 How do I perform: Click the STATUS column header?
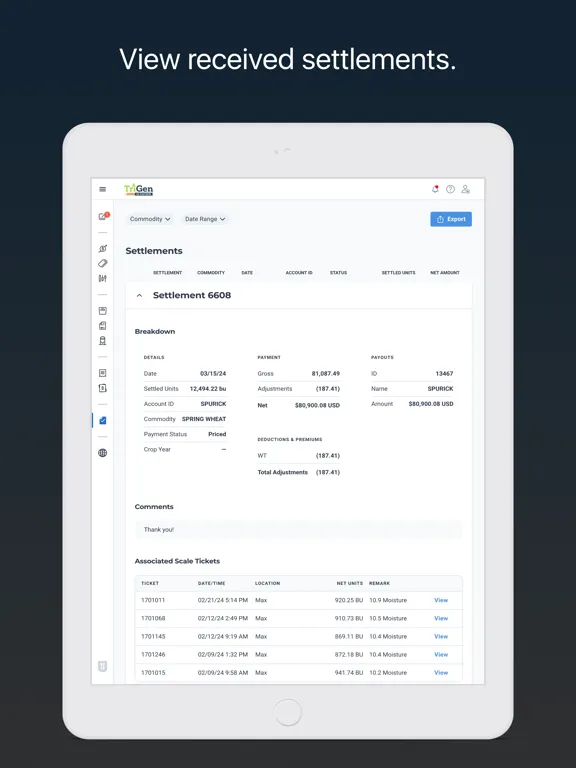pyautogui.click(x=338, y=273)
